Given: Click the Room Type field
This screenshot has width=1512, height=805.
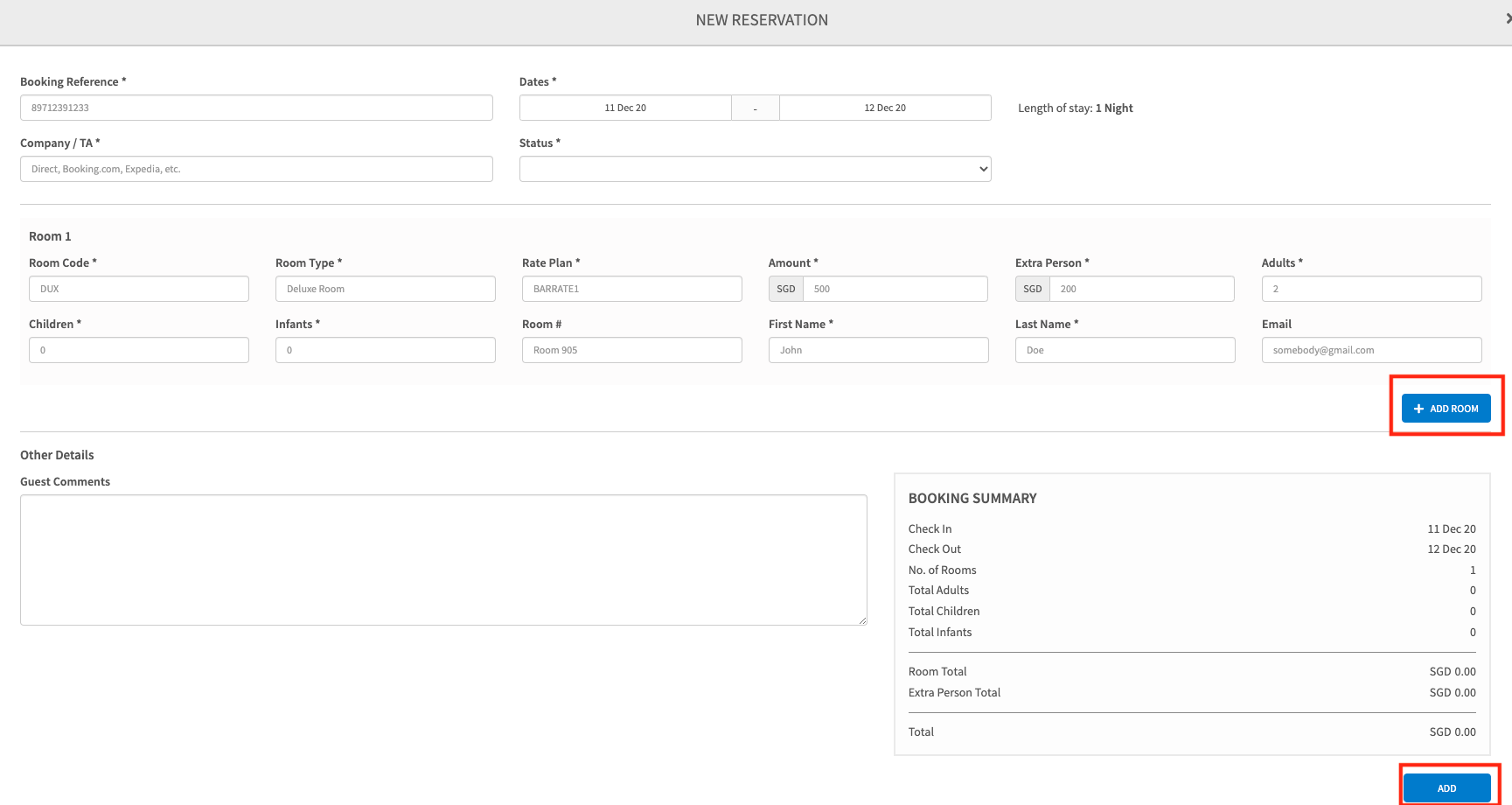Looking at the screenshot, I should 386,289.
